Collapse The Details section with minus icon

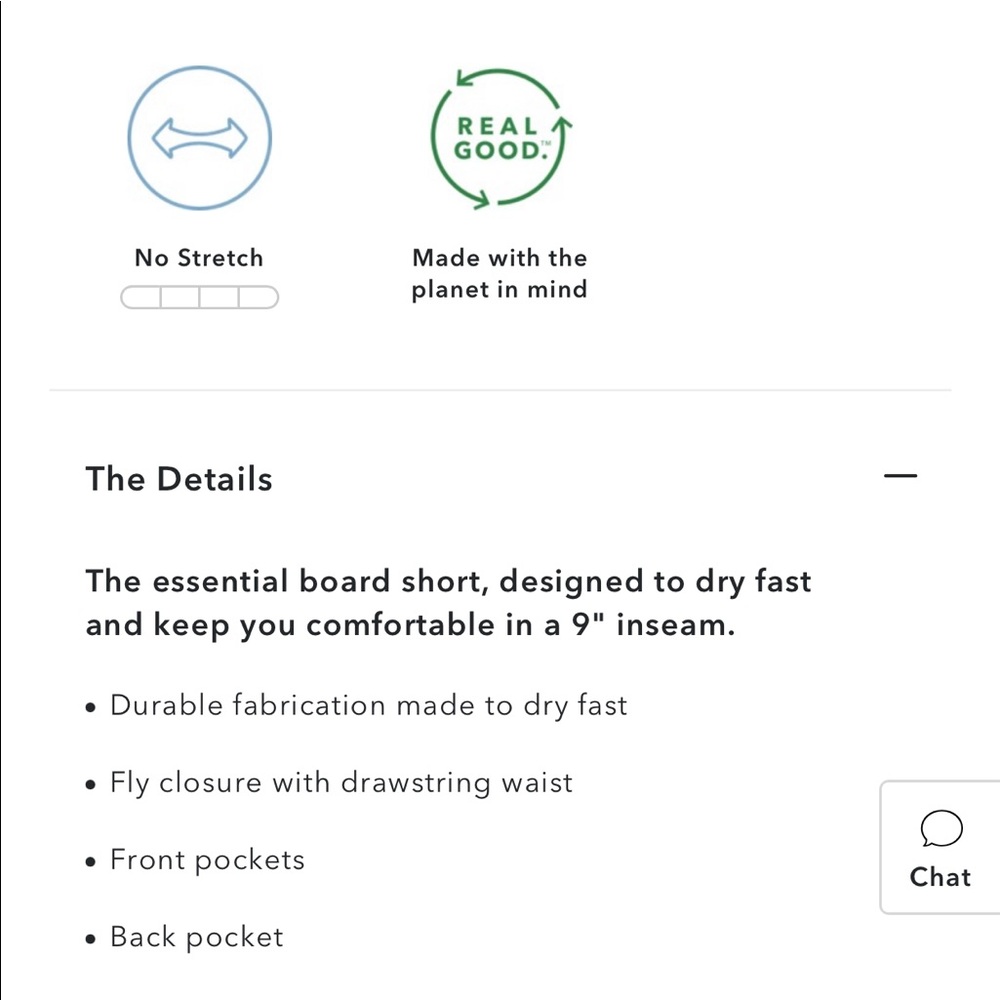[900, 476]
